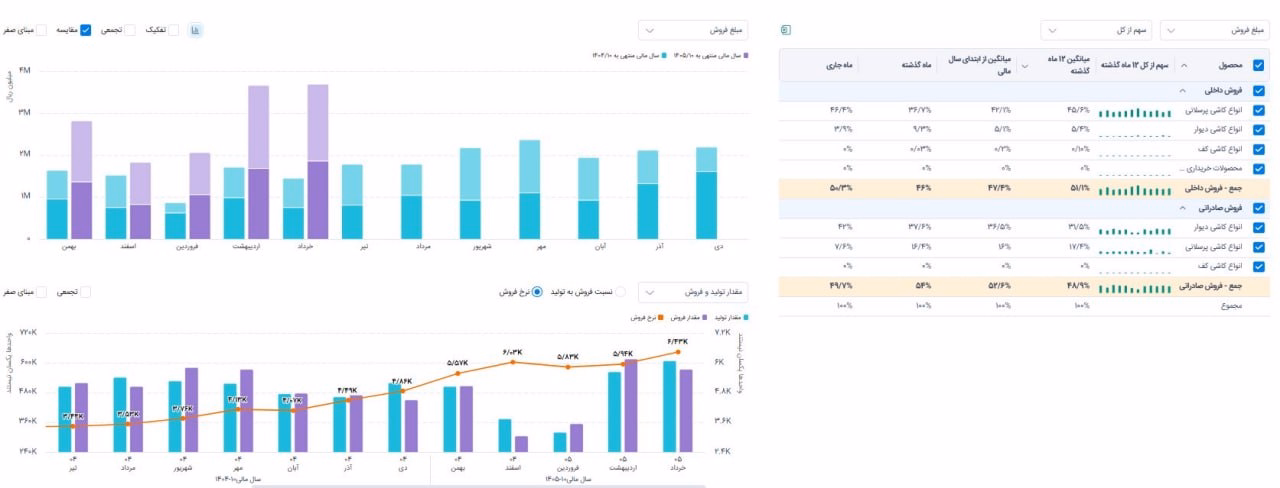
Task: Click the blue مقدار تولید legend marker
Action: tap(747, 317)
